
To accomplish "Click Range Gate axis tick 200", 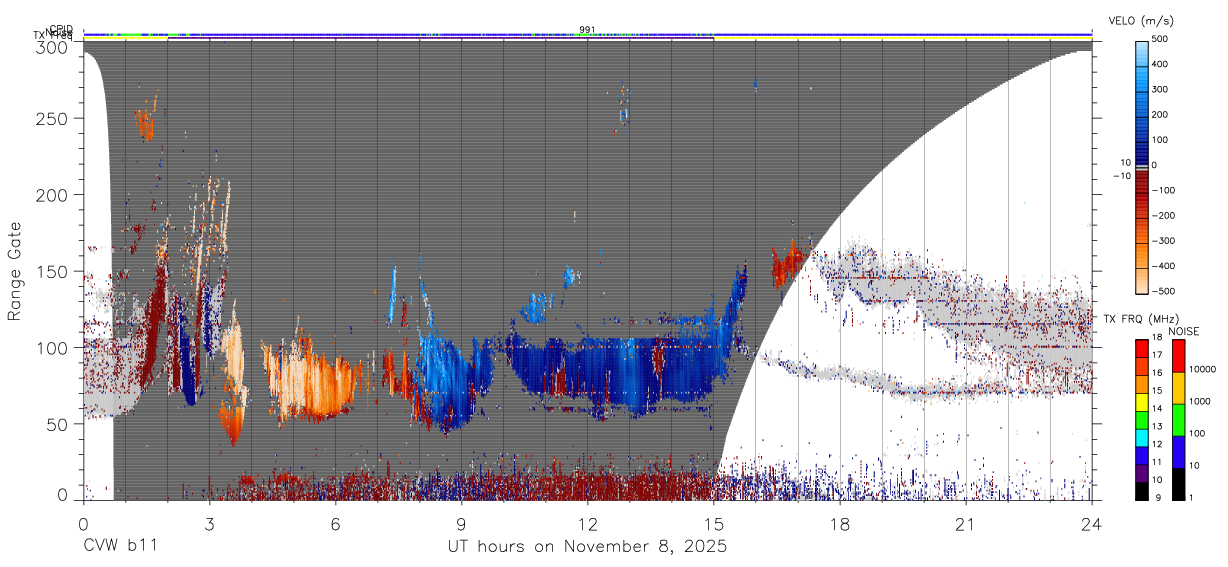I will (x=53, y=195).
